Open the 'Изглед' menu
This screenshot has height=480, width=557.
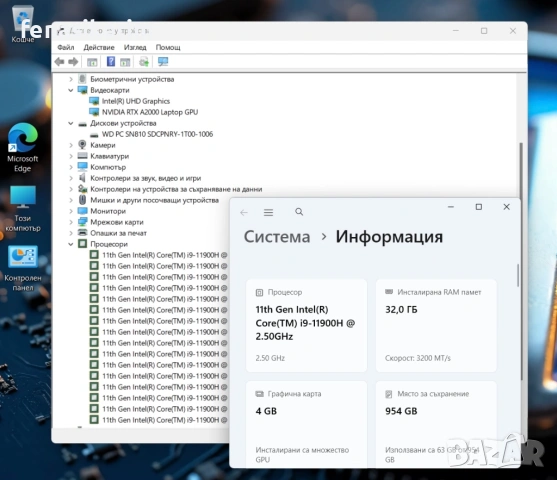point(135,47)
